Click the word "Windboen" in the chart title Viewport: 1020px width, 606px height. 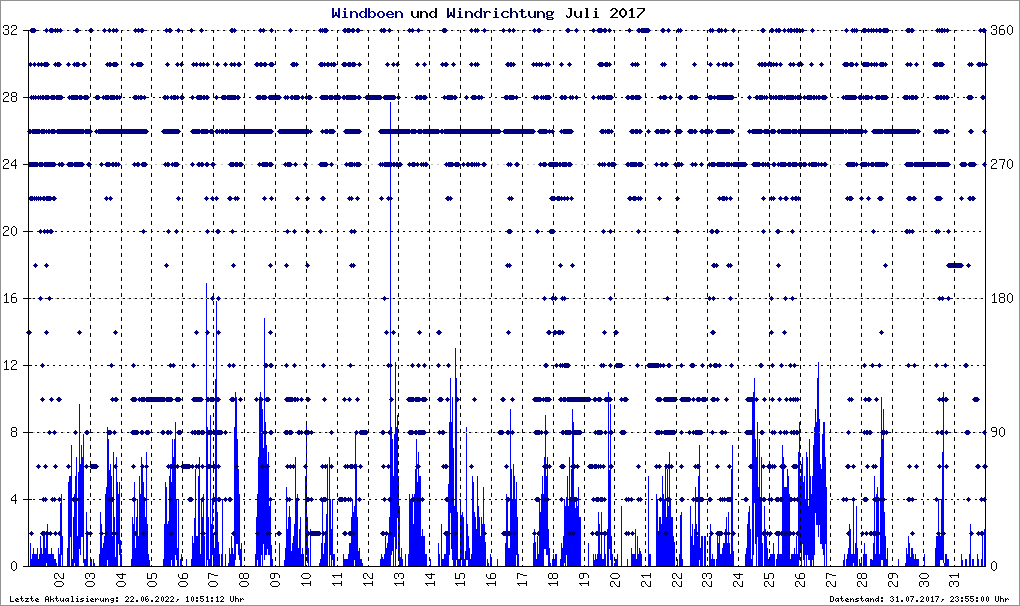click(368, 13)
